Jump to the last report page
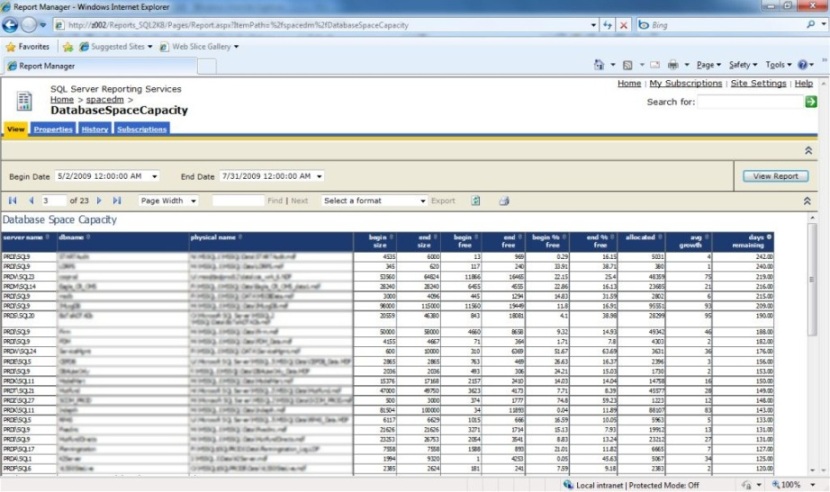This screenshot has width=830, height=492. [x=117, y=201]
